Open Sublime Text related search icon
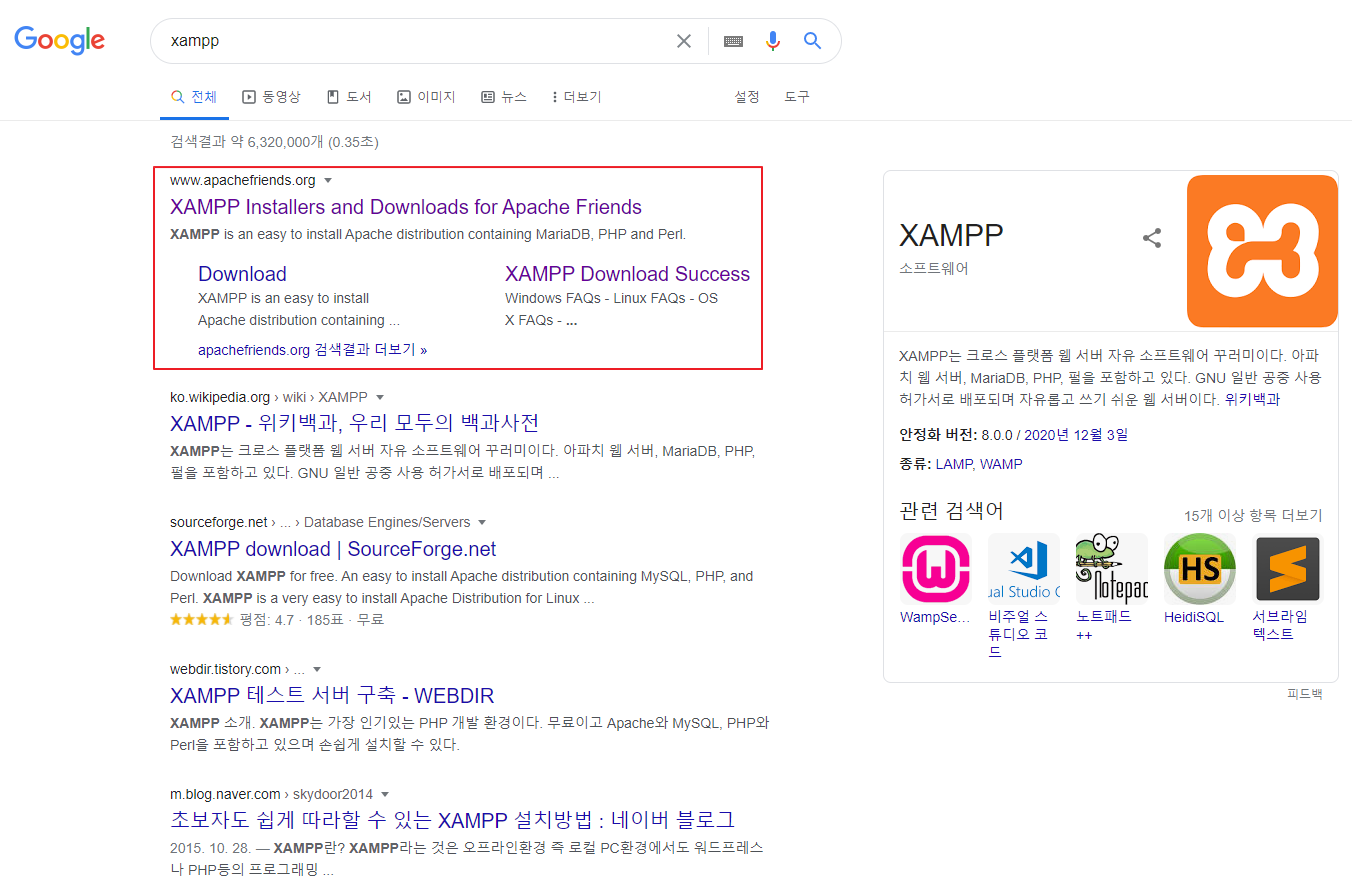1352x894 pixels. pos(1288,568)
